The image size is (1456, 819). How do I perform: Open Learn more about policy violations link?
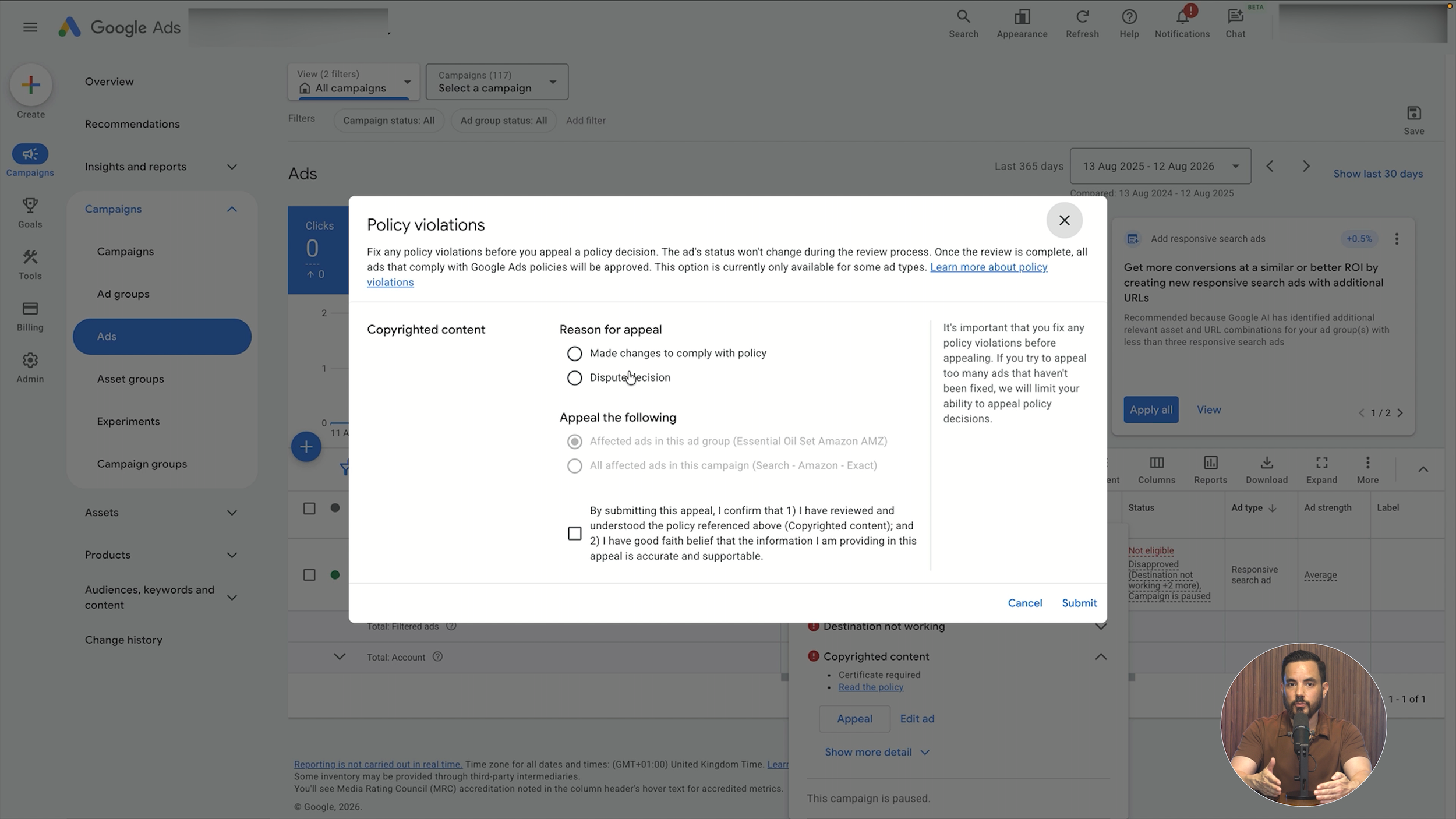988,267
